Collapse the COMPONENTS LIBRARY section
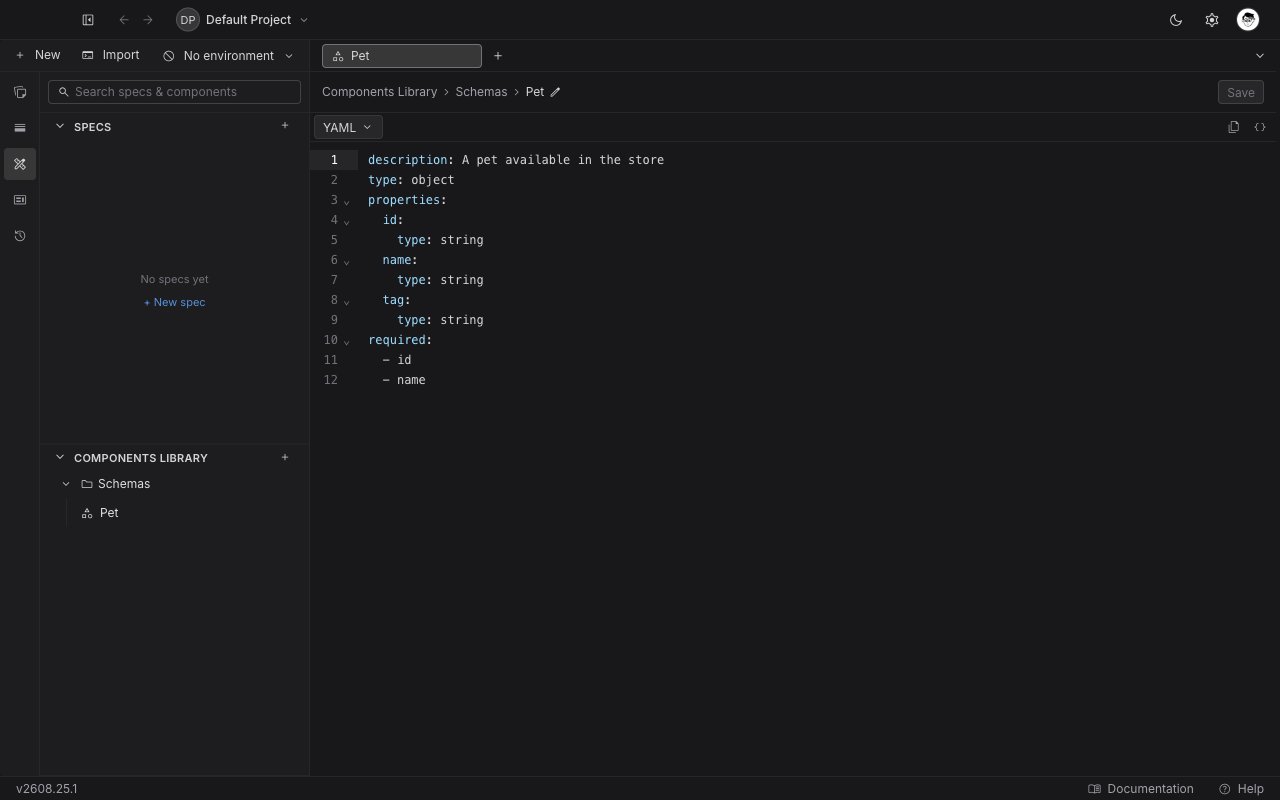This screenshot has height=800, width=1280. (x=60, y=457)
